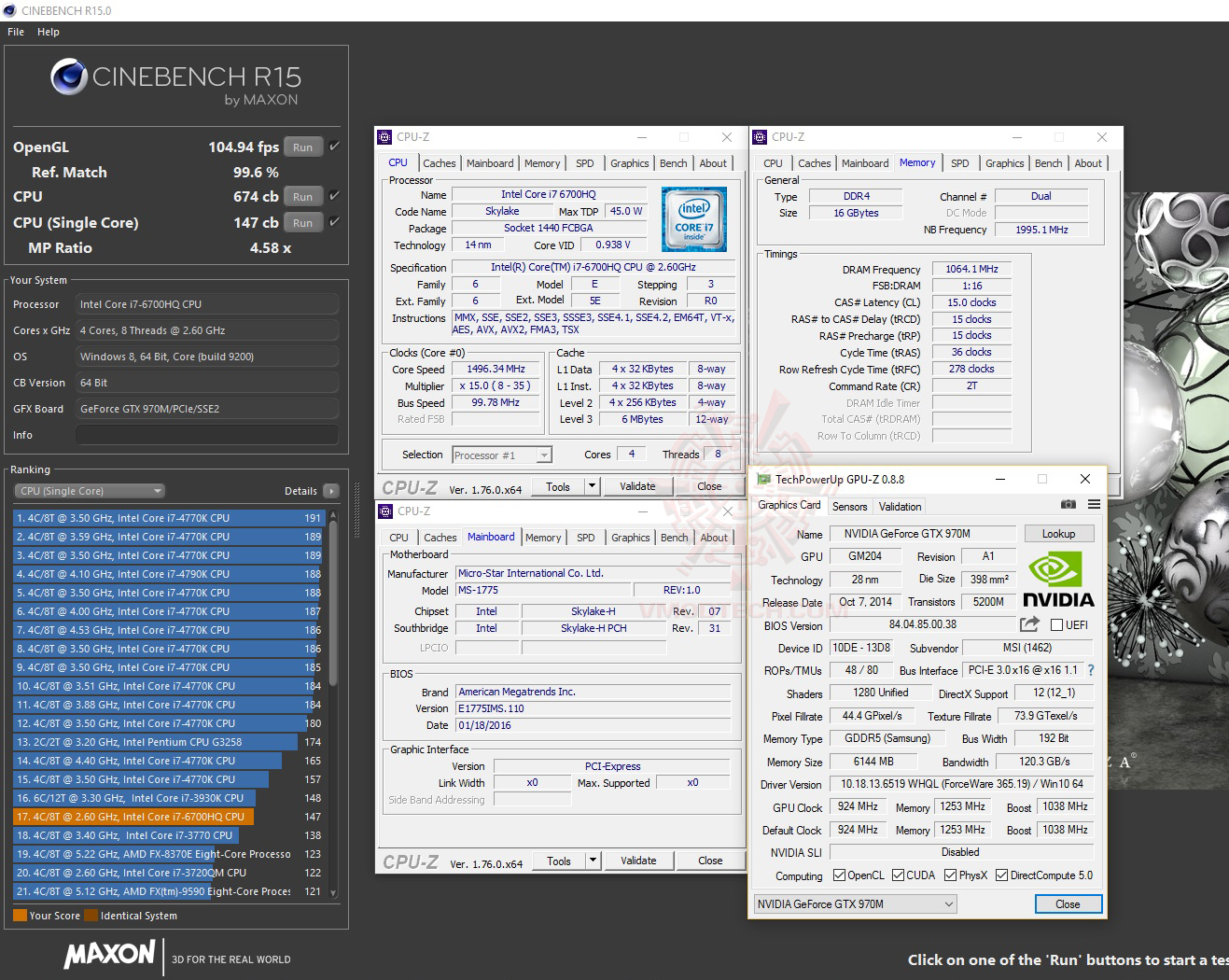The image size is (1229, 980).
Task: Click the TechPowerUp GPU-Z title bar icon
Action: tap(763, 479)
